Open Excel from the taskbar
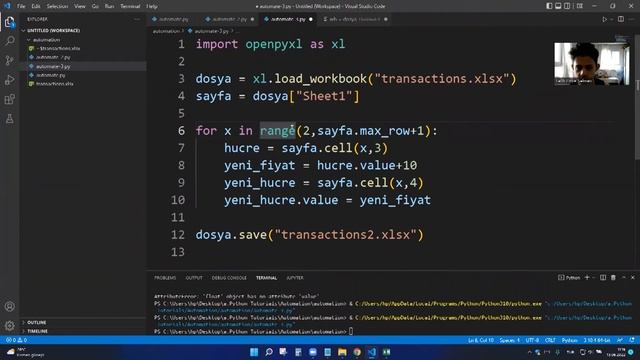 [386, 352]
